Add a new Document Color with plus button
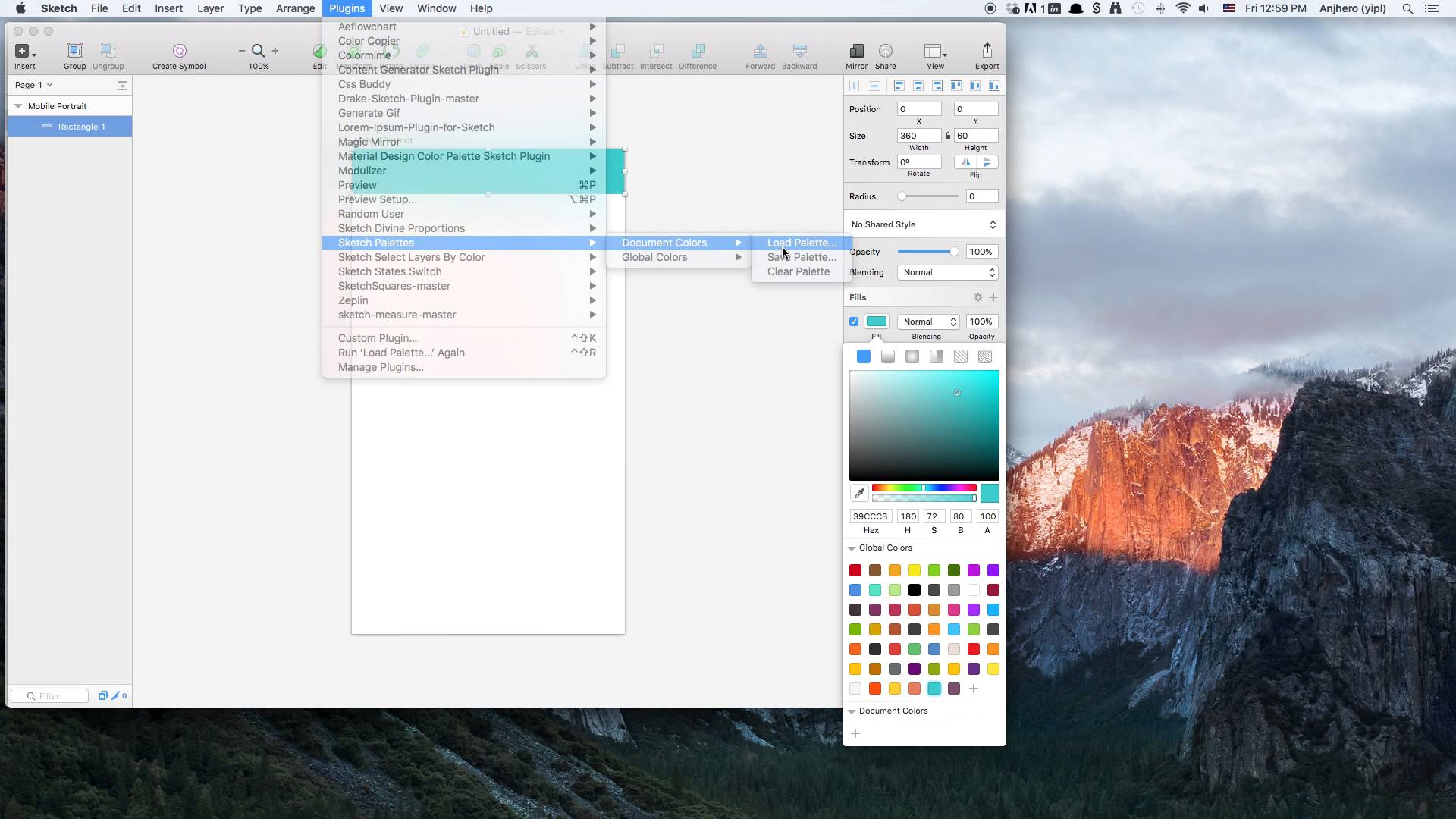Screen dimensions: 1456x819 tap(855, 733)
